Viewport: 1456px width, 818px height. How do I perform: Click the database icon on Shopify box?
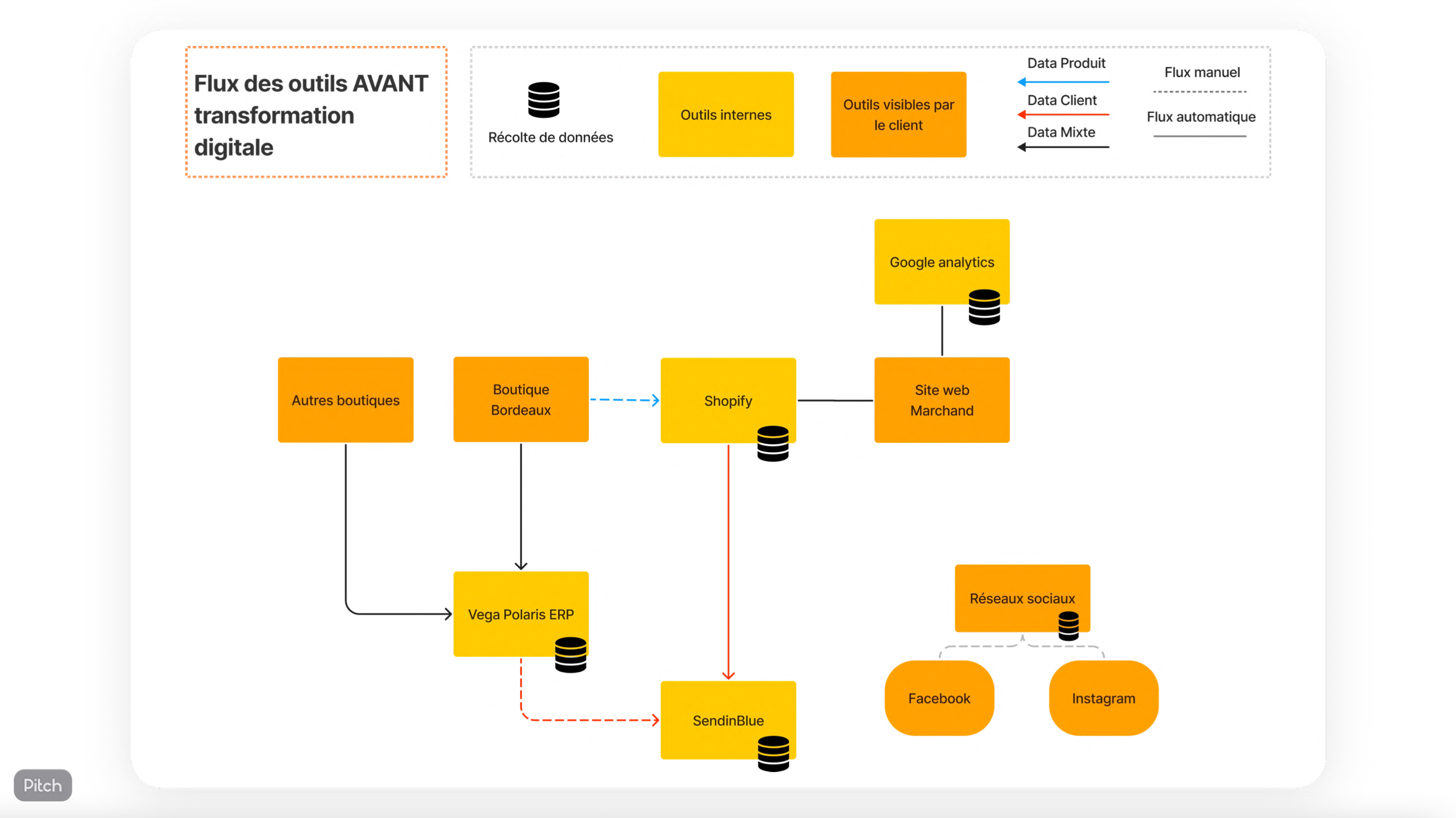772,444
